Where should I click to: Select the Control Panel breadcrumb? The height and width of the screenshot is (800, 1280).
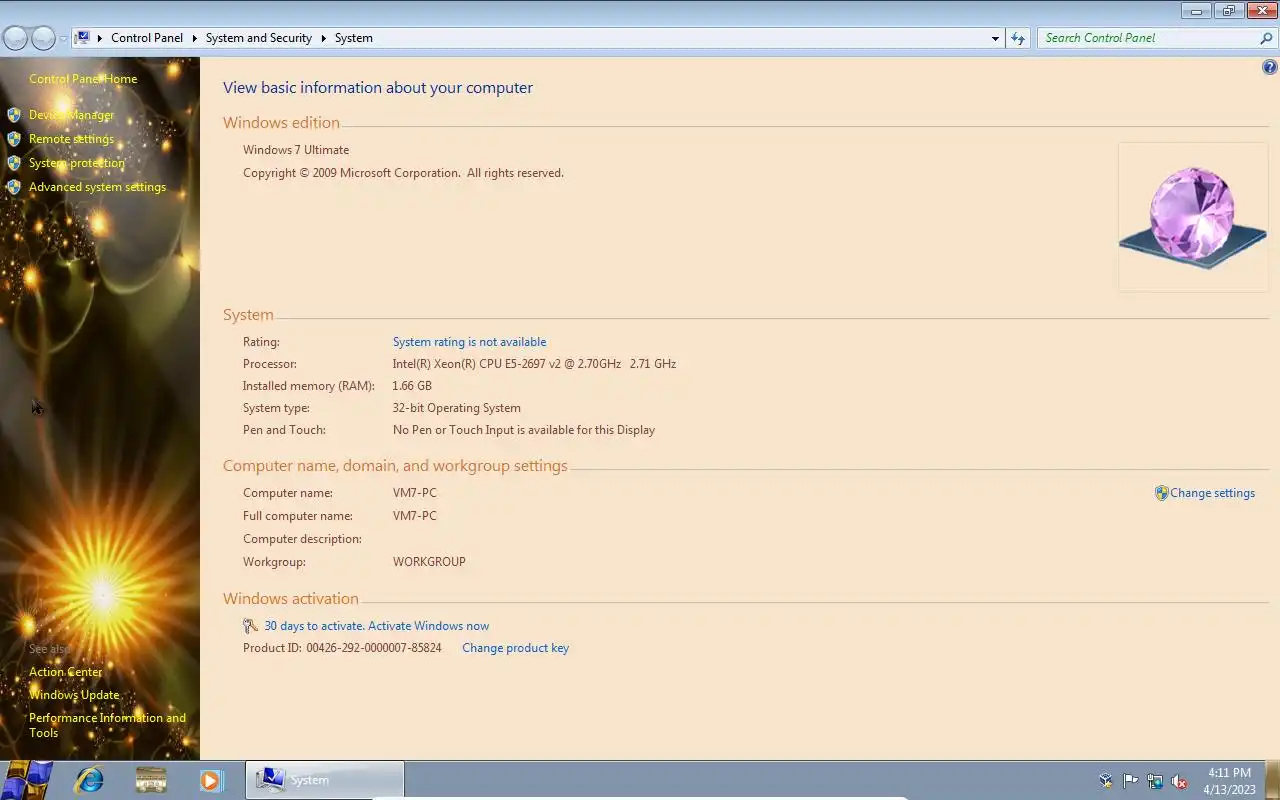(x=147, y=38)
